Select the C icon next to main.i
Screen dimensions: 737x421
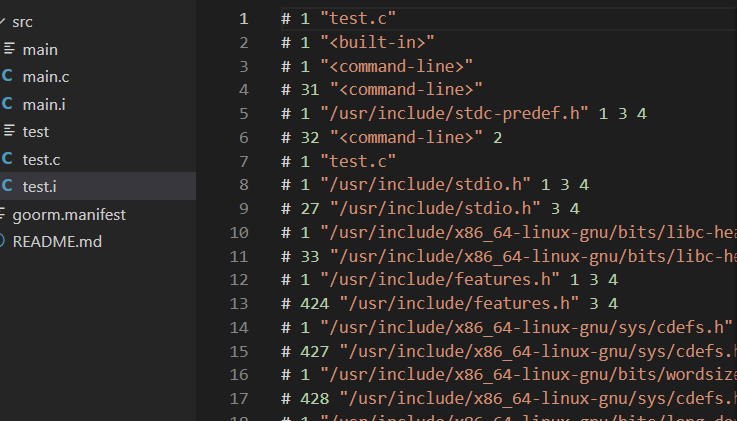pyautogui.click(x=8, y=104)
